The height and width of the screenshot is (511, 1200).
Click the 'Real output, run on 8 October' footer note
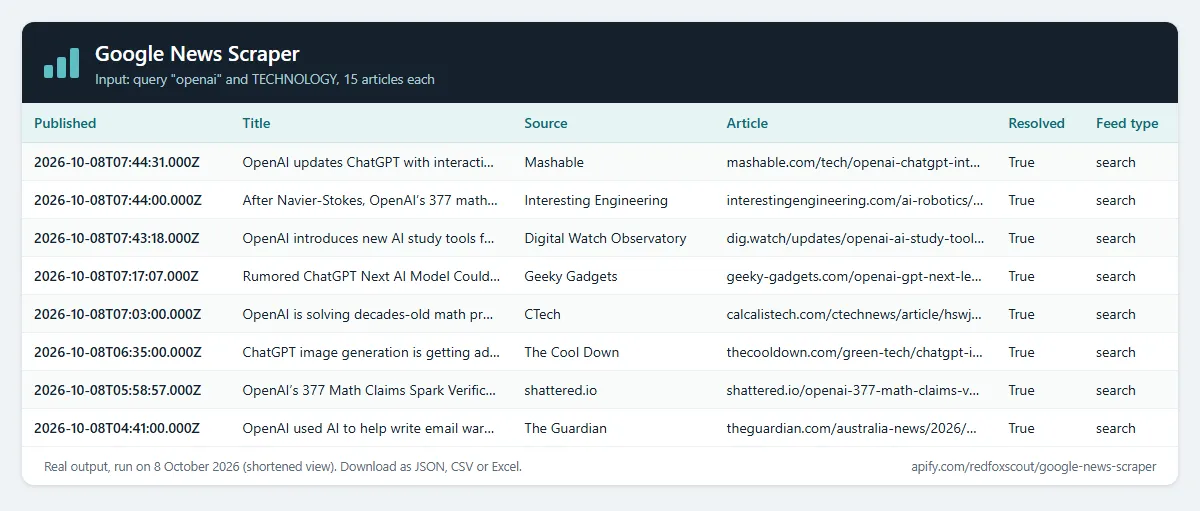(283, 466)
